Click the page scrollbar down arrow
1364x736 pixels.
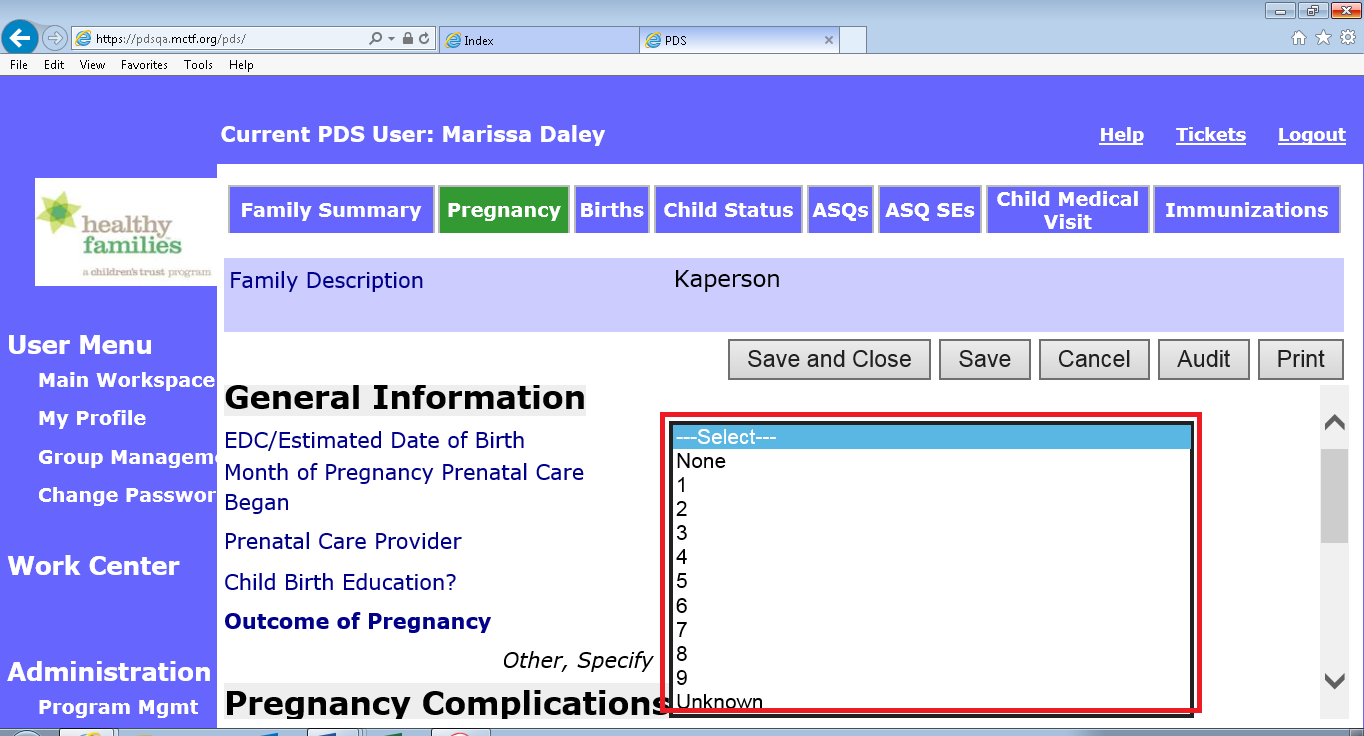coord(1334,681)
